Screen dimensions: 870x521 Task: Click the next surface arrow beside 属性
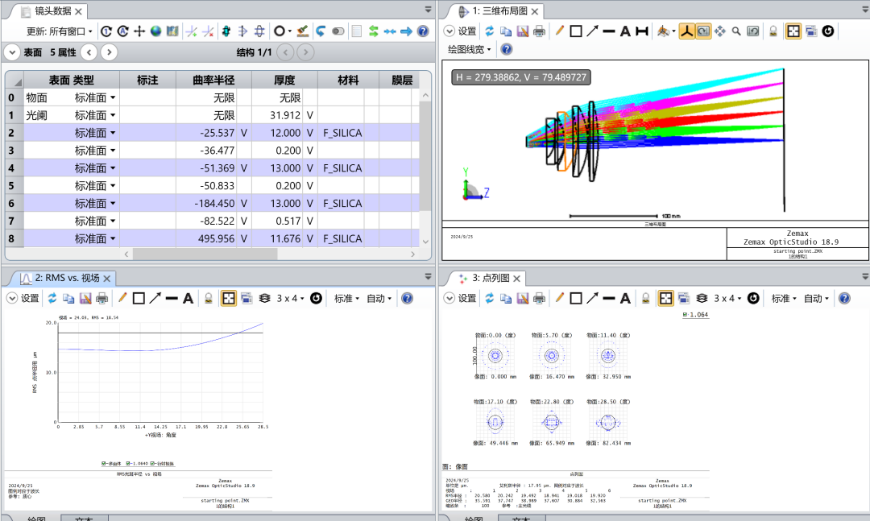(109, 52)
